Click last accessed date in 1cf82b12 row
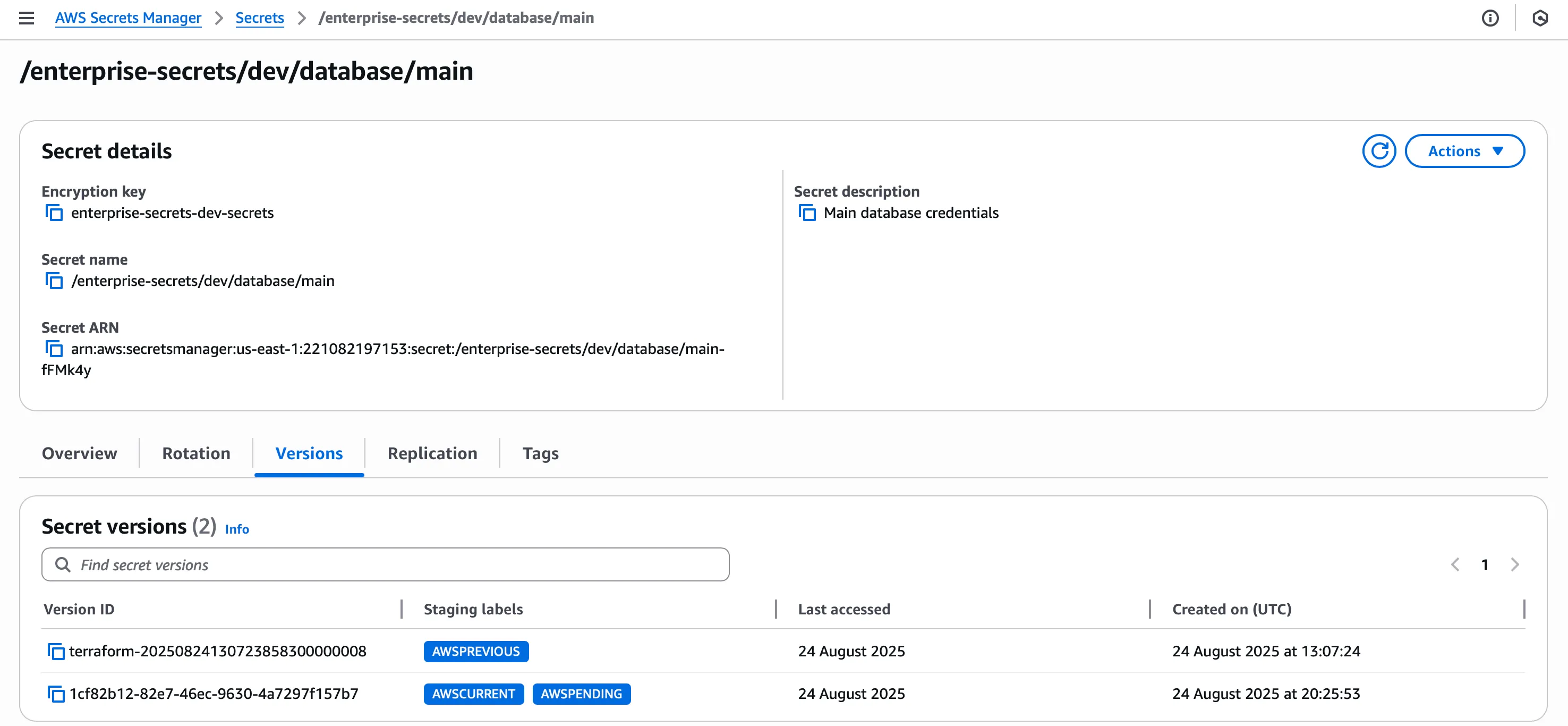Viewport: 1568px width, 726px height. [851, 694]
